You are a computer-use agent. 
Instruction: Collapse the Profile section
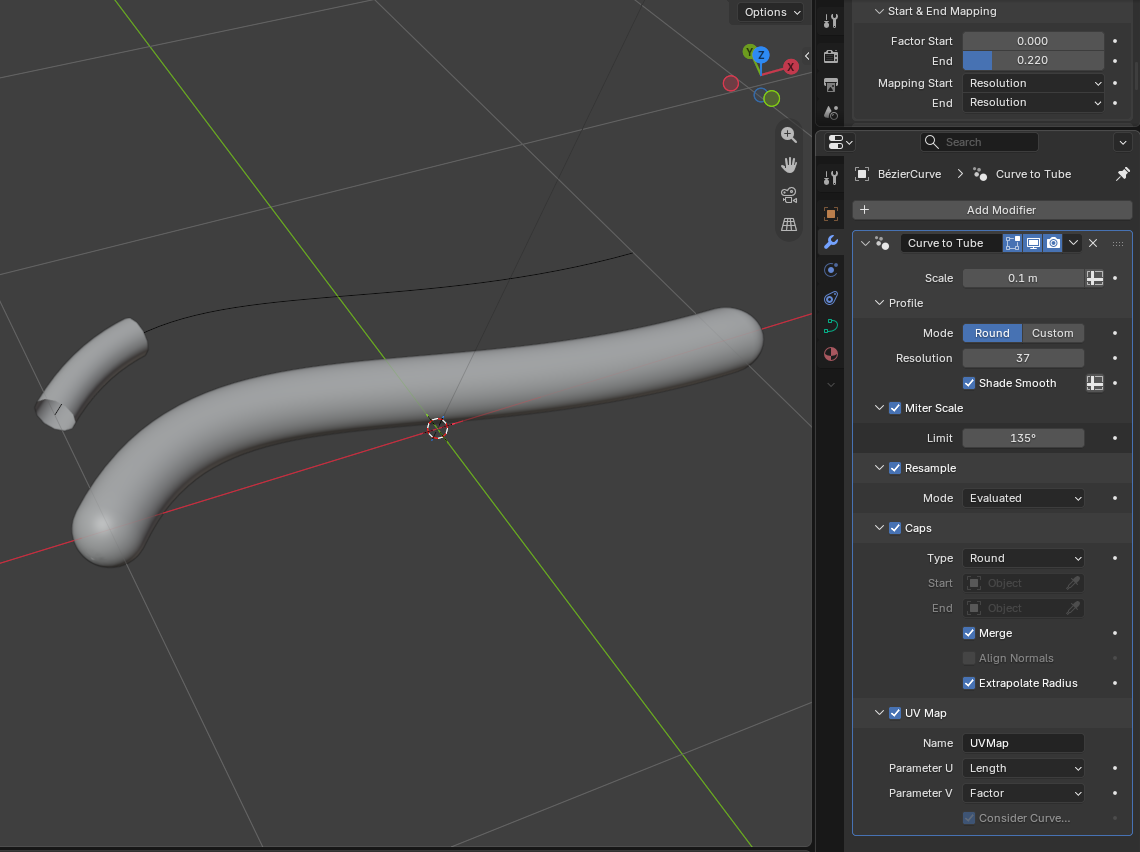879,303
